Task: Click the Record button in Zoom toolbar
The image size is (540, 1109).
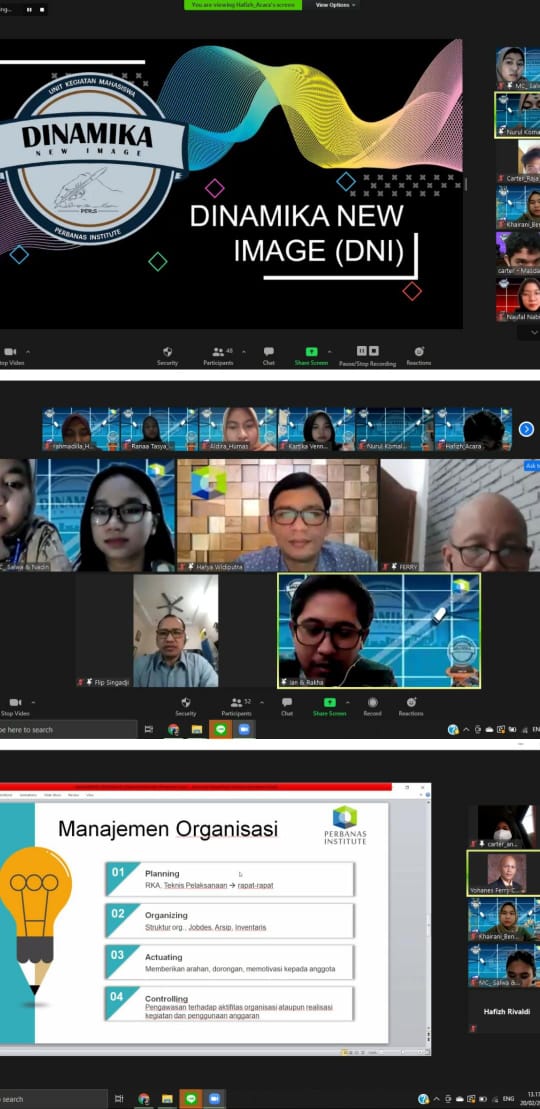Action: pyautogui.click(x=372, y=706)
